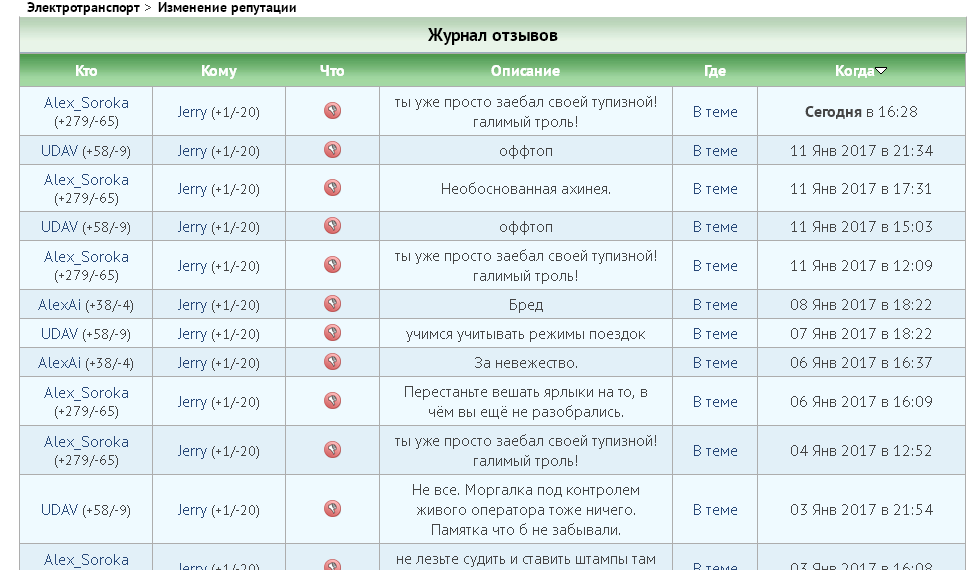Open UDAV's profile in the 07 Янв 18:22 row

pos(59,334)
